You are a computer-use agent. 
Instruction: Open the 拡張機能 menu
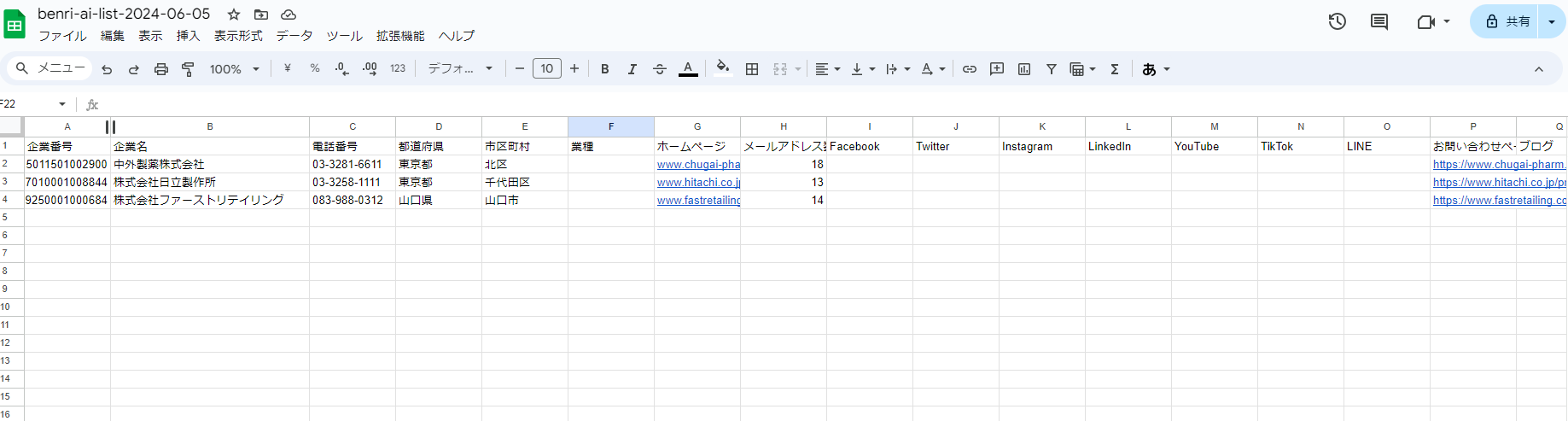(x=400, y=36)
